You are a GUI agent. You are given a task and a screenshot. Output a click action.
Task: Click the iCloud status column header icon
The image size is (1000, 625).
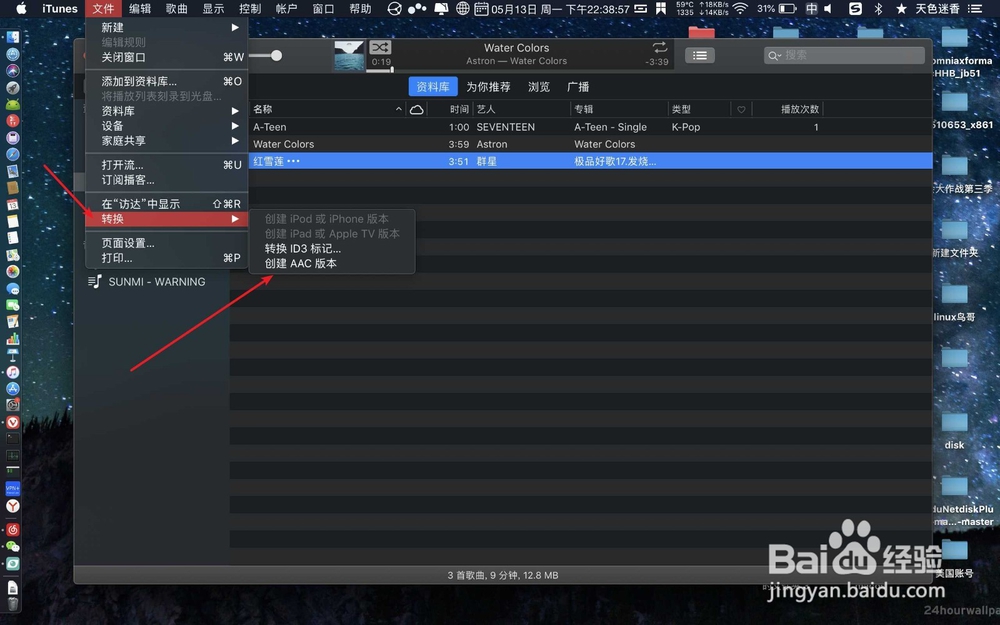pyautogui.click(x=416, y=110)
